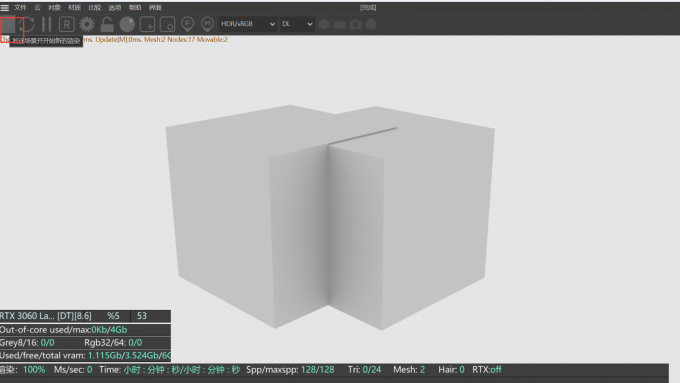This screenshot has height=383, width=680.
Task: Activate the focus picker F icon
Action: click(187, 25)
